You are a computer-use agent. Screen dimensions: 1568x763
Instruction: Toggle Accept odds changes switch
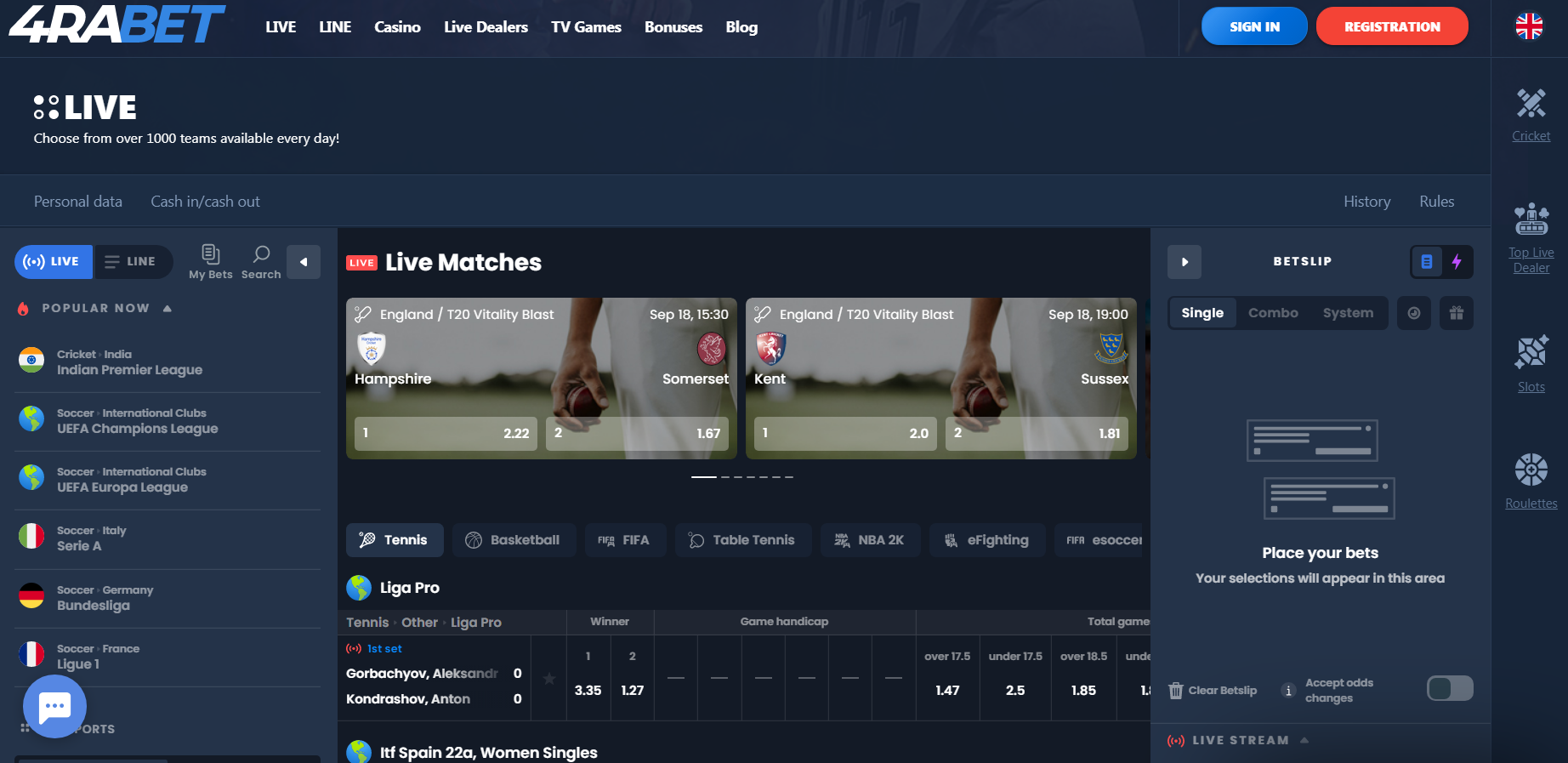1450,688
